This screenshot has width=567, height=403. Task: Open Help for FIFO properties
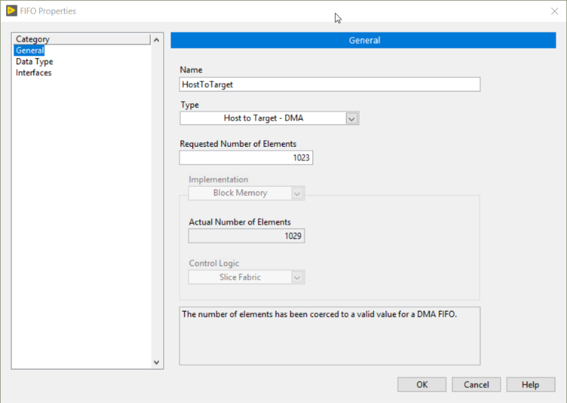530,385
